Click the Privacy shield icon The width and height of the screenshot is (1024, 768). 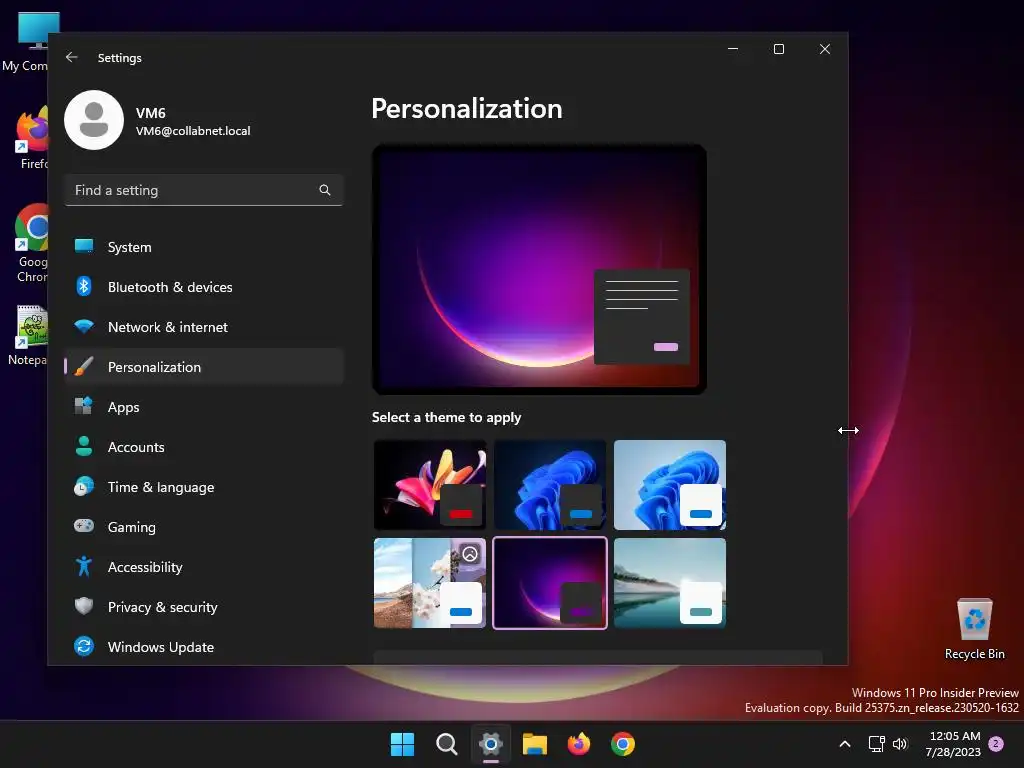84,606
